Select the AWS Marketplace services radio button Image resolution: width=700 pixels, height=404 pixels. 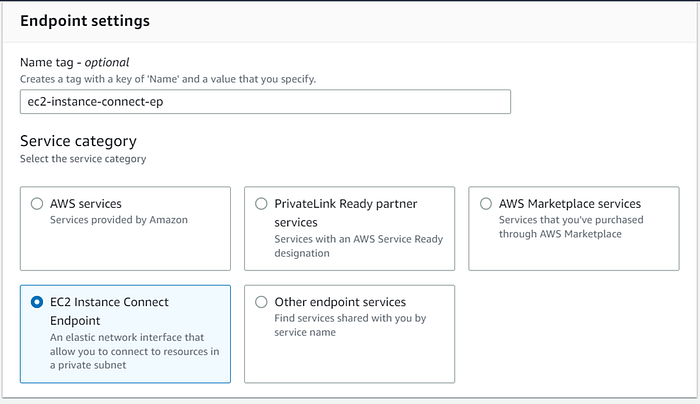pyautogui.click(x=486, y=204)
